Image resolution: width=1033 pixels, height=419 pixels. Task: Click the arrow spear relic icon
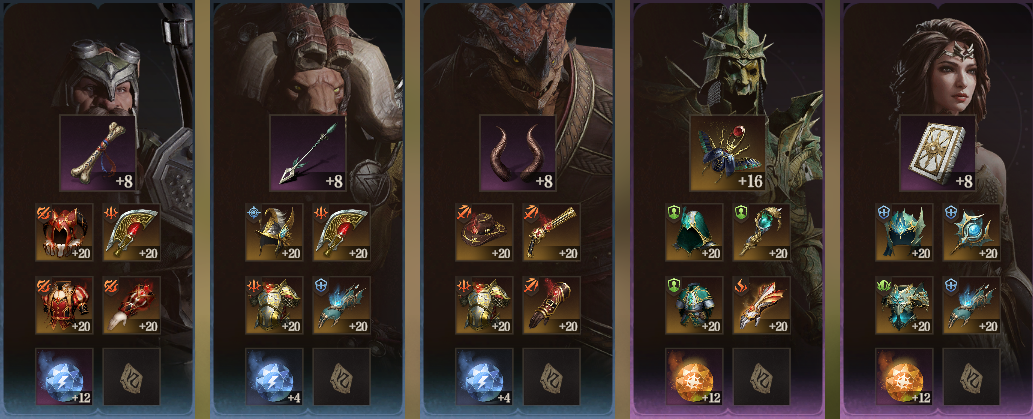click(308, 153)
